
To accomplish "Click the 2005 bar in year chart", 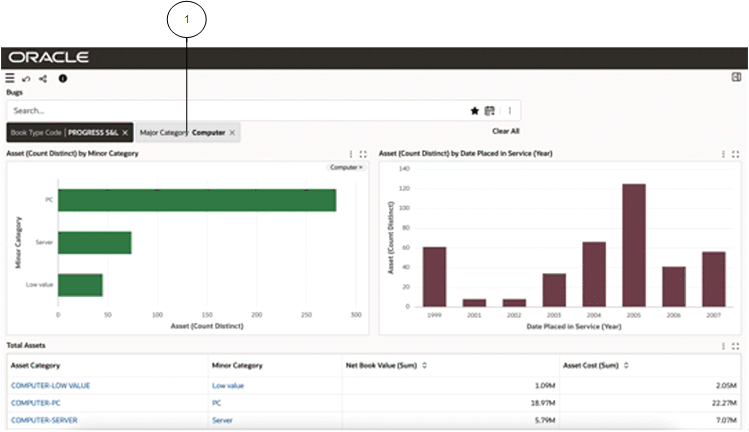I will click(x=634, y=245).
